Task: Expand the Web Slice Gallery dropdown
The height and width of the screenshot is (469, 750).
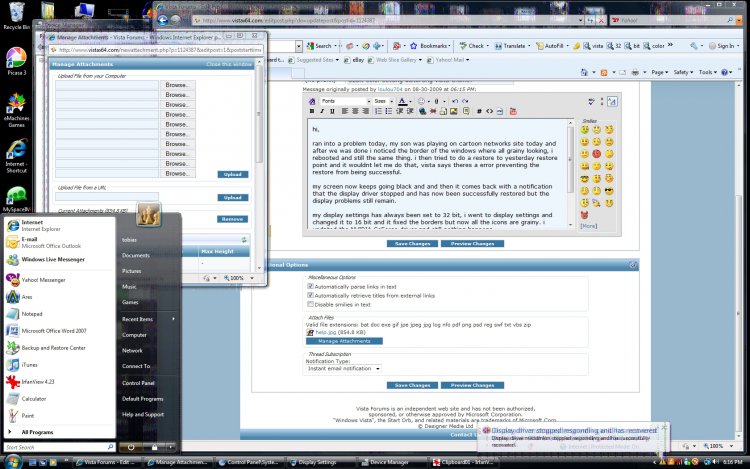Action: point(420,60)
